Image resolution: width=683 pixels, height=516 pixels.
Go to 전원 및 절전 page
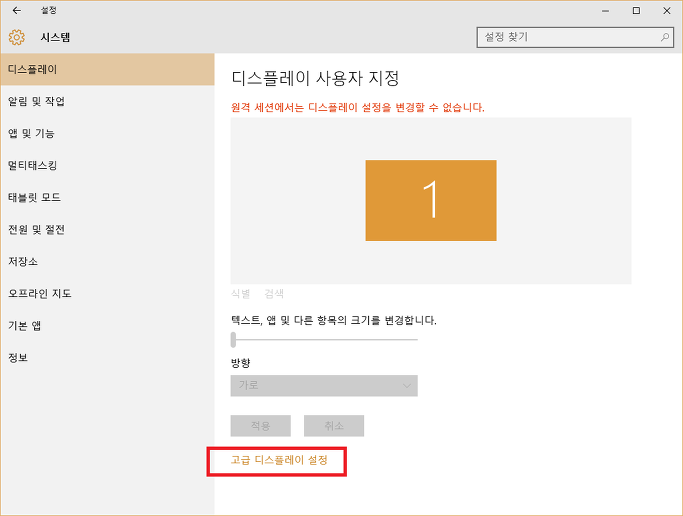pyautogui.click(x=108, y=229)
